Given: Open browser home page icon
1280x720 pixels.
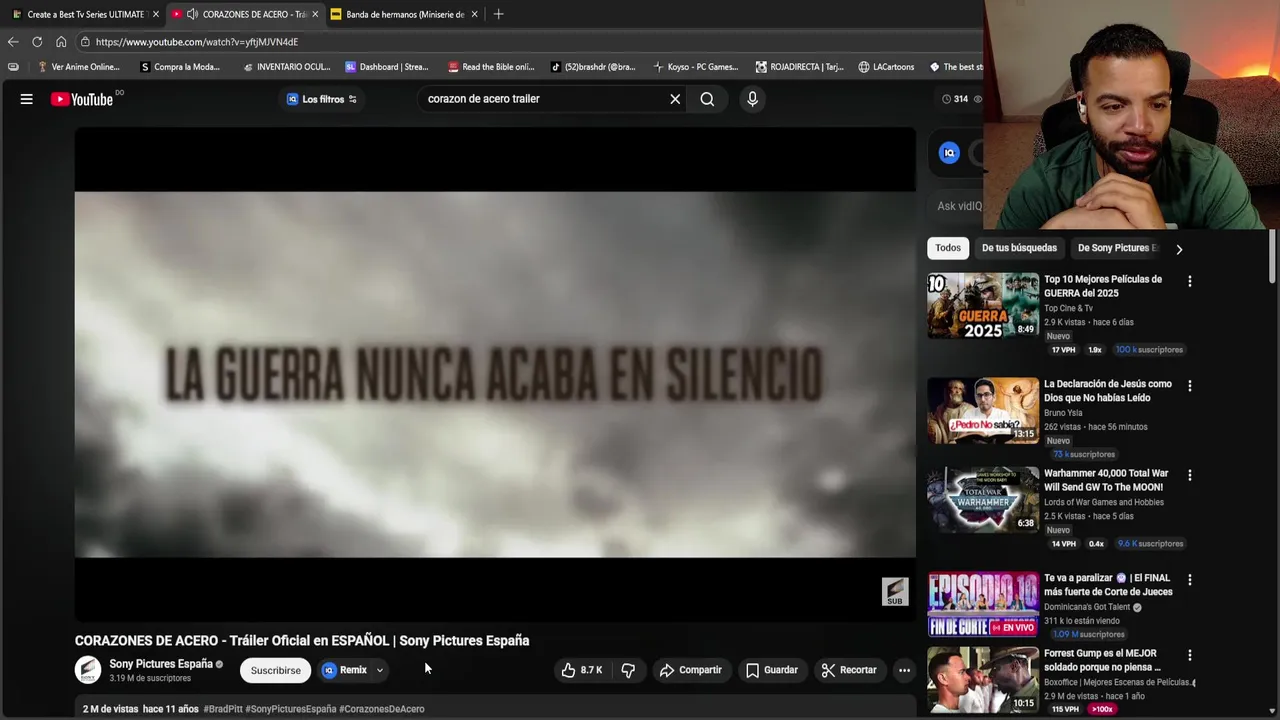Looking at the screenshot, I should (61, 42).
